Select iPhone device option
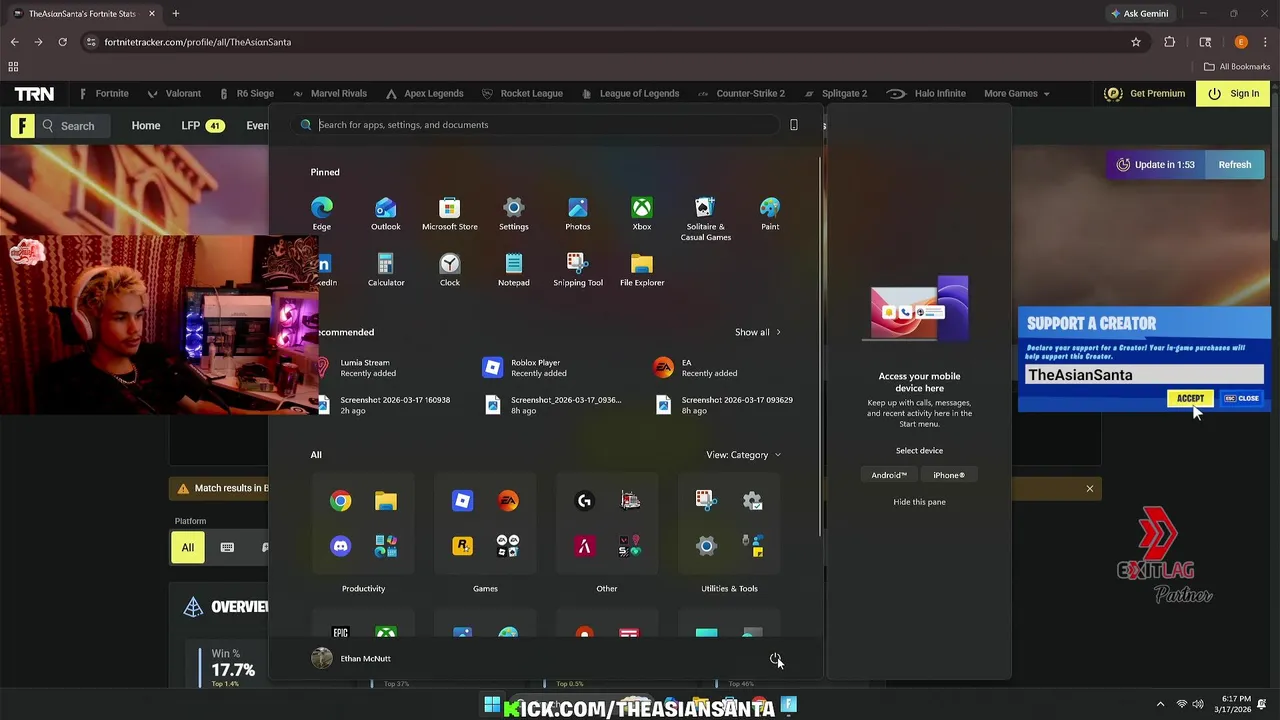This screenshot has height=720, width=1280. pyautogui.click(x=949, y=475)
